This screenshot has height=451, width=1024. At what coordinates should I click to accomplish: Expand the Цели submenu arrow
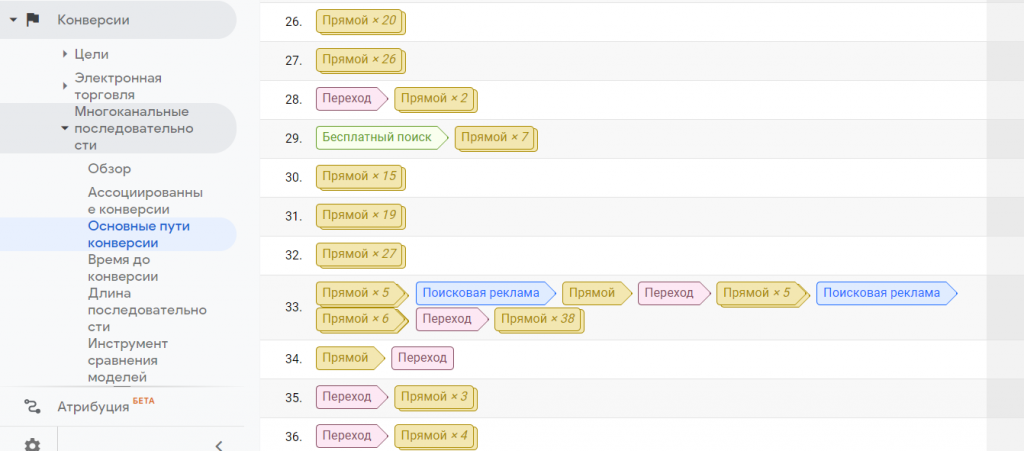[64, 53]
